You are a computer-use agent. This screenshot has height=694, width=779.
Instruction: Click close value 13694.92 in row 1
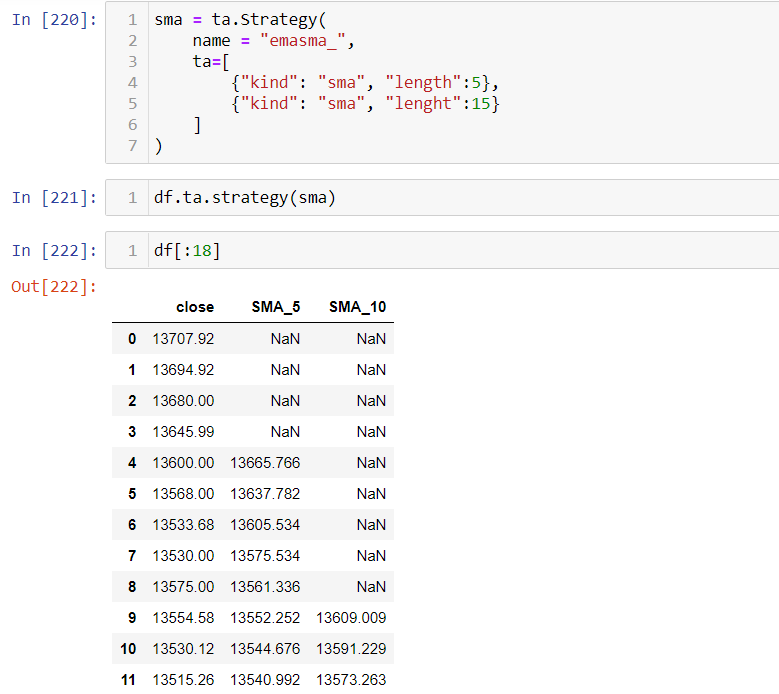(183, 370)
